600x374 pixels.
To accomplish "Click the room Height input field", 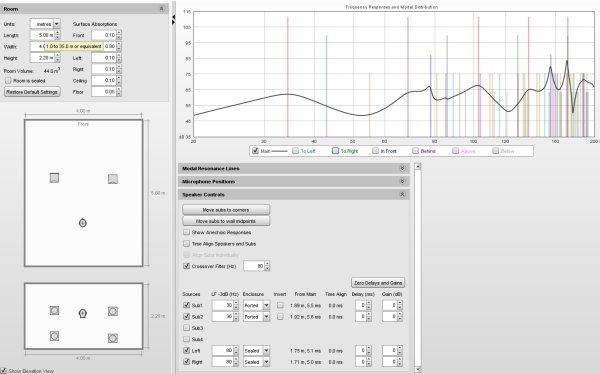I will click(x=42, y=58).
